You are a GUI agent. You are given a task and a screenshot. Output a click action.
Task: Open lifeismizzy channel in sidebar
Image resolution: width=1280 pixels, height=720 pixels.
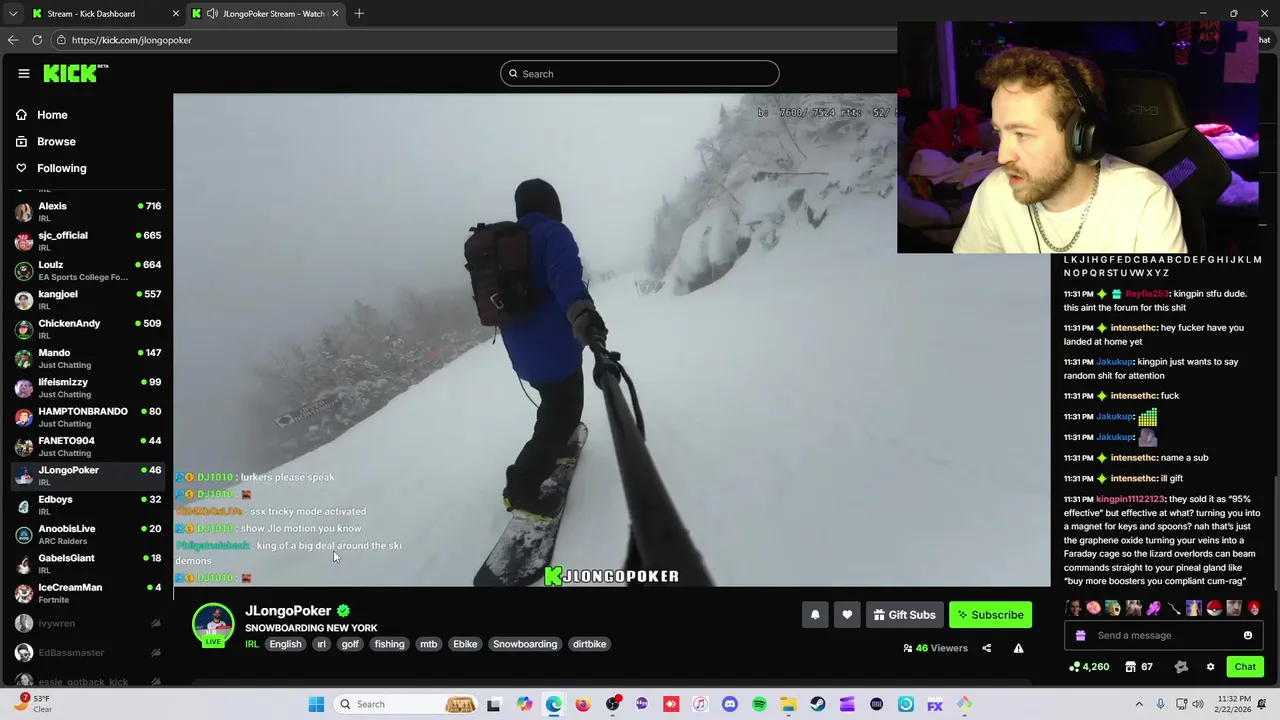click(x=87, y=388)
